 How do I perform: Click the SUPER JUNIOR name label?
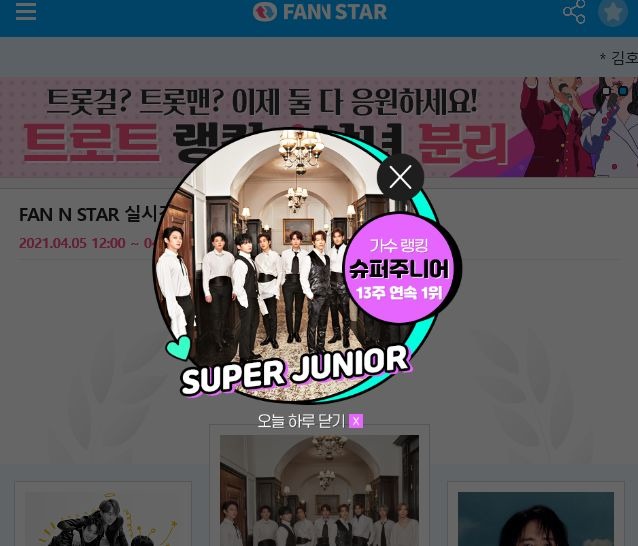(295, 369)
